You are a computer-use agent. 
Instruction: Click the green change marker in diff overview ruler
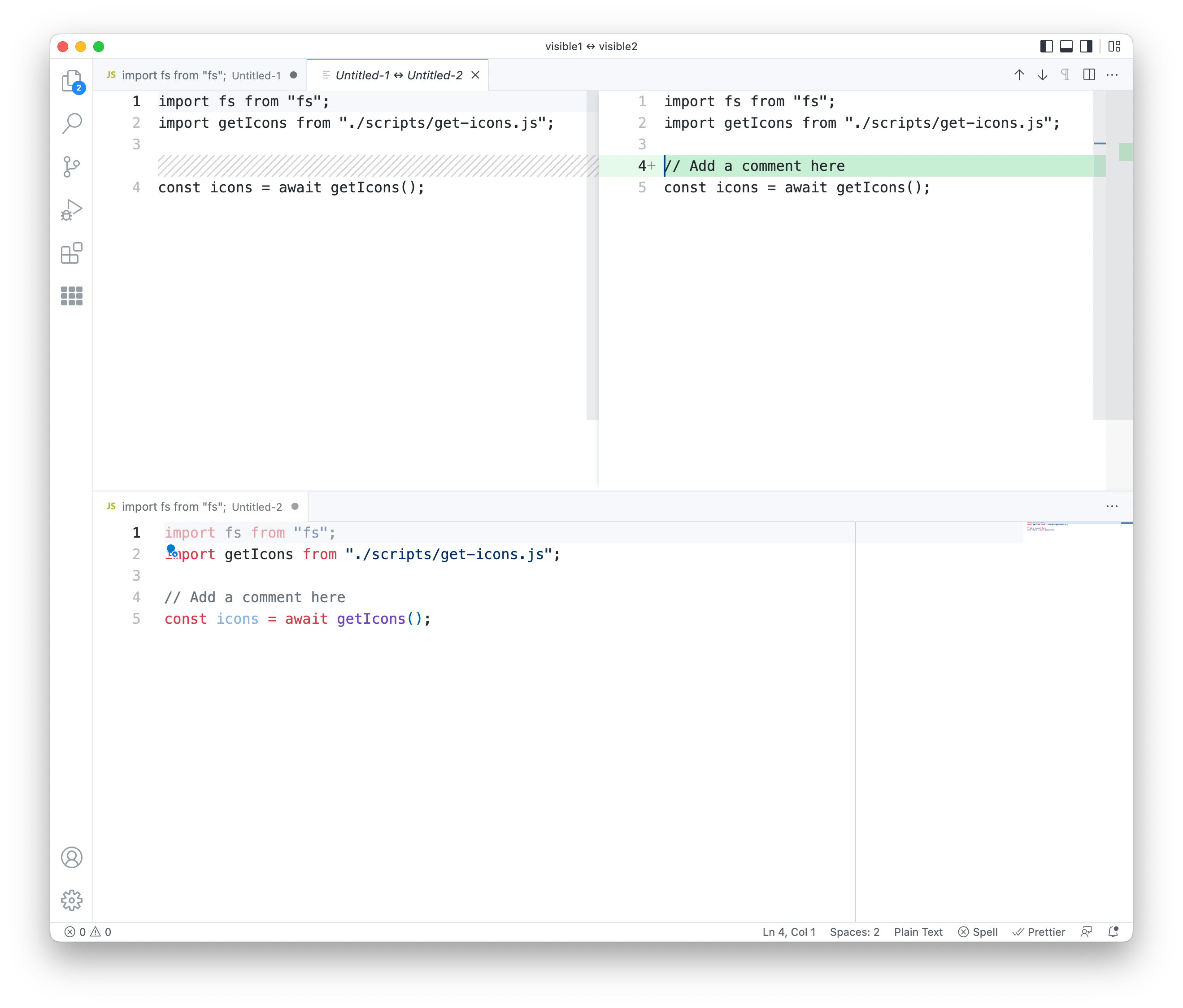(1125, 152)
